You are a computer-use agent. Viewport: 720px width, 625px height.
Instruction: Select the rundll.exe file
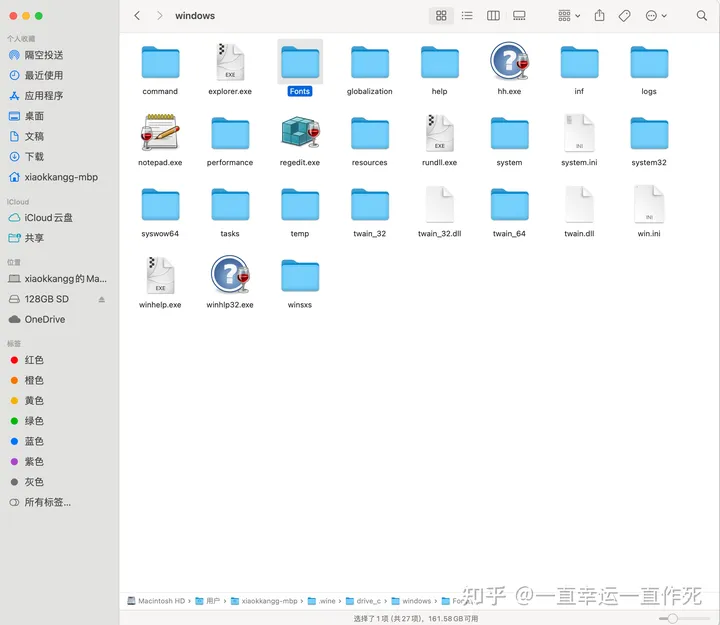tap(439, 134)
